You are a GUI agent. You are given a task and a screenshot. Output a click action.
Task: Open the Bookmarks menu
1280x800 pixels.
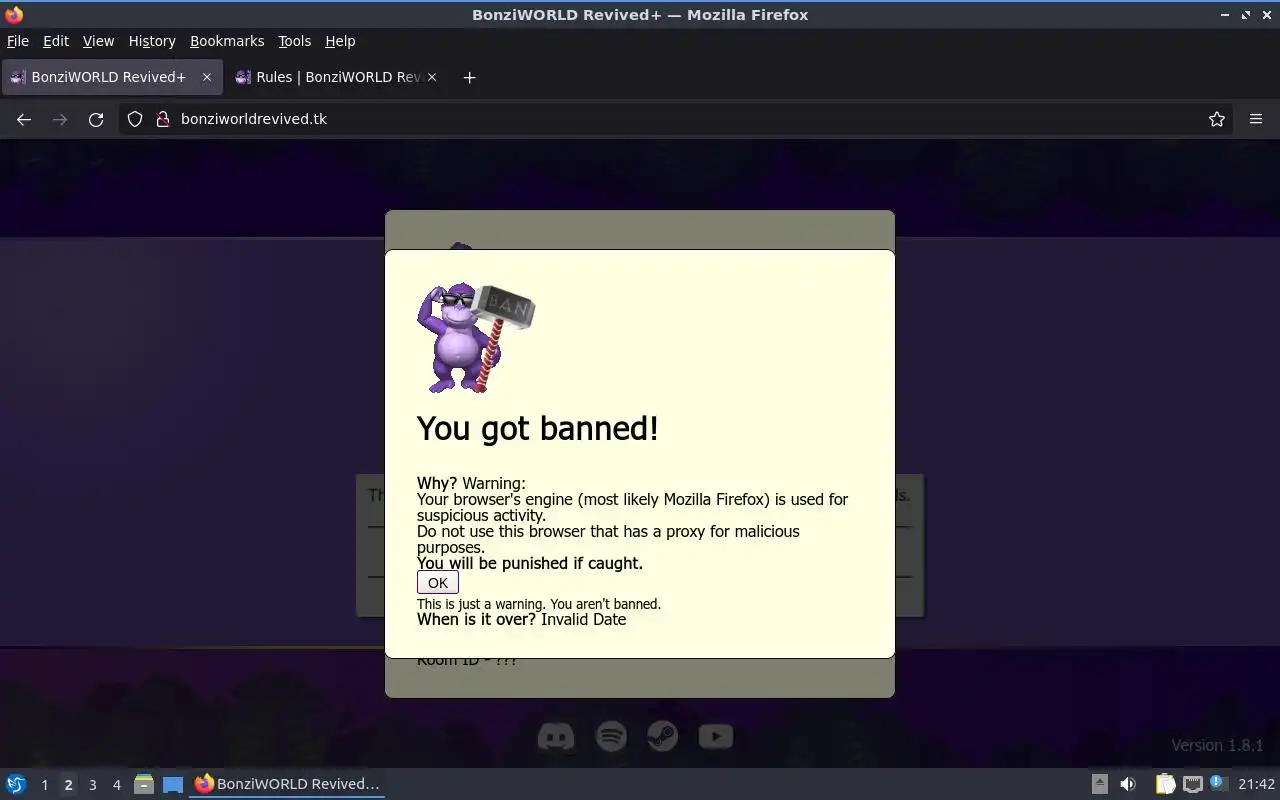[227, 41]
